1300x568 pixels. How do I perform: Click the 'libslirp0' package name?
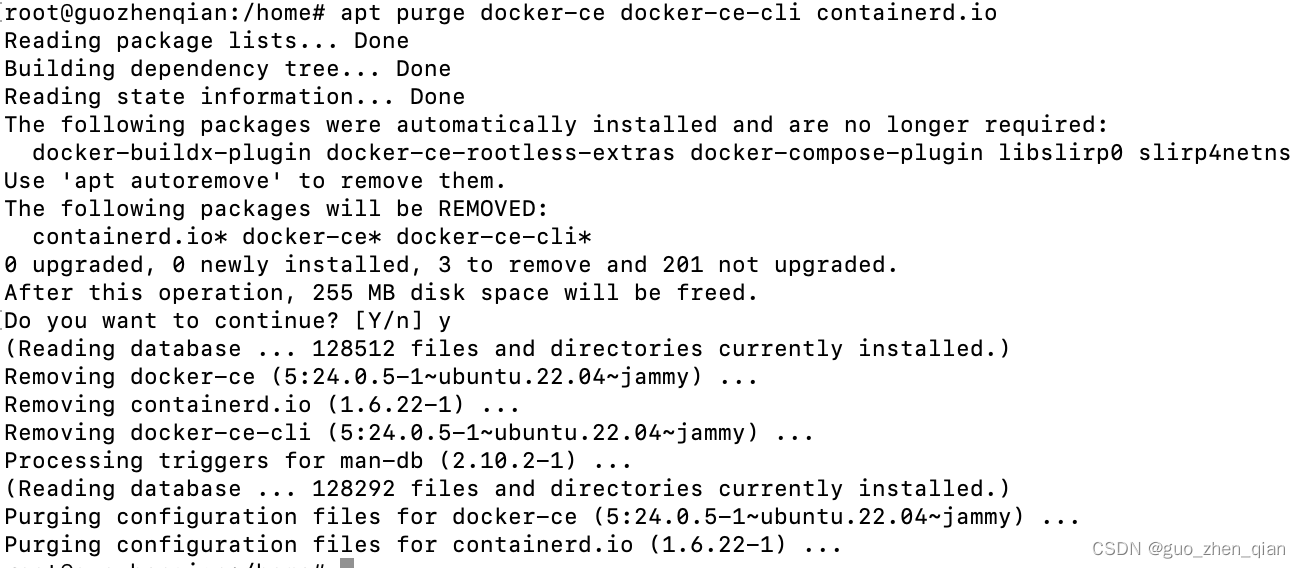pos(1060,153)
